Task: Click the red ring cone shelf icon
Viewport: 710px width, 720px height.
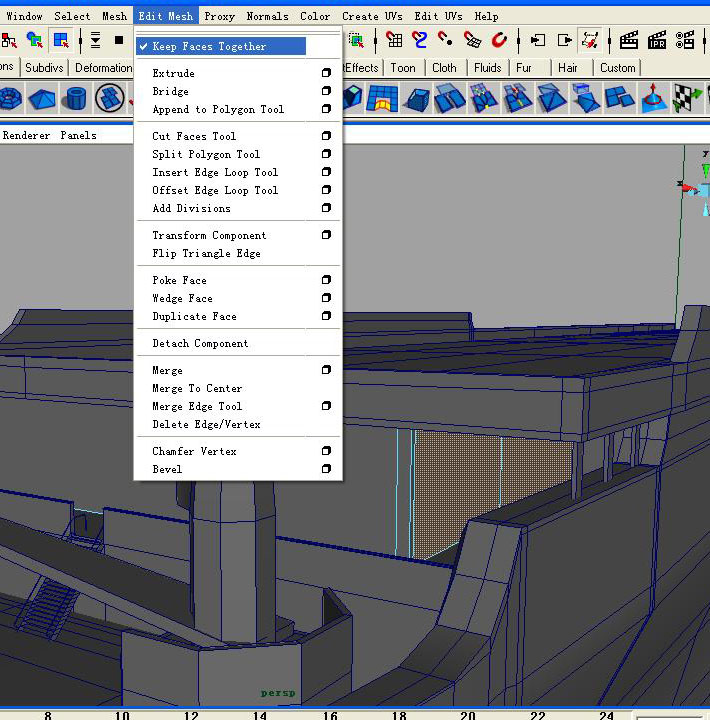Action: point(654,98)
